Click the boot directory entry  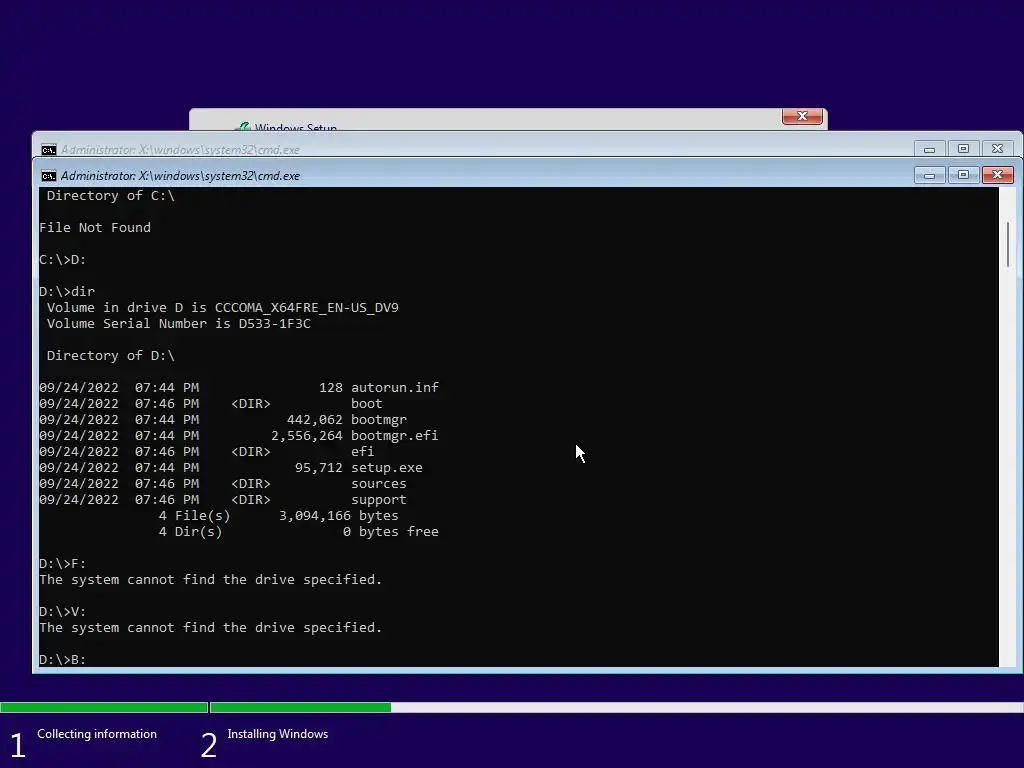click(x=366, y=404)
